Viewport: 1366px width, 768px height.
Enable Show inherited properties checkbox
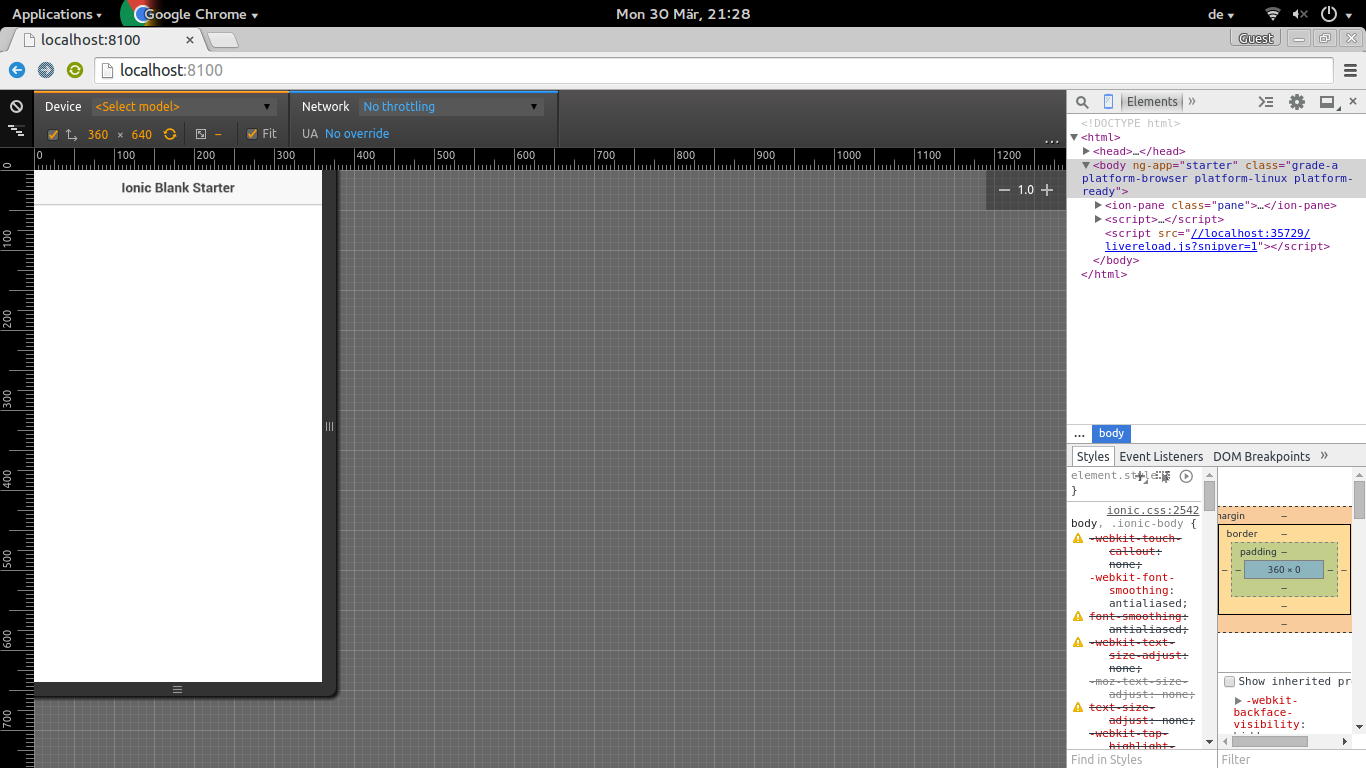point(1229,682)
